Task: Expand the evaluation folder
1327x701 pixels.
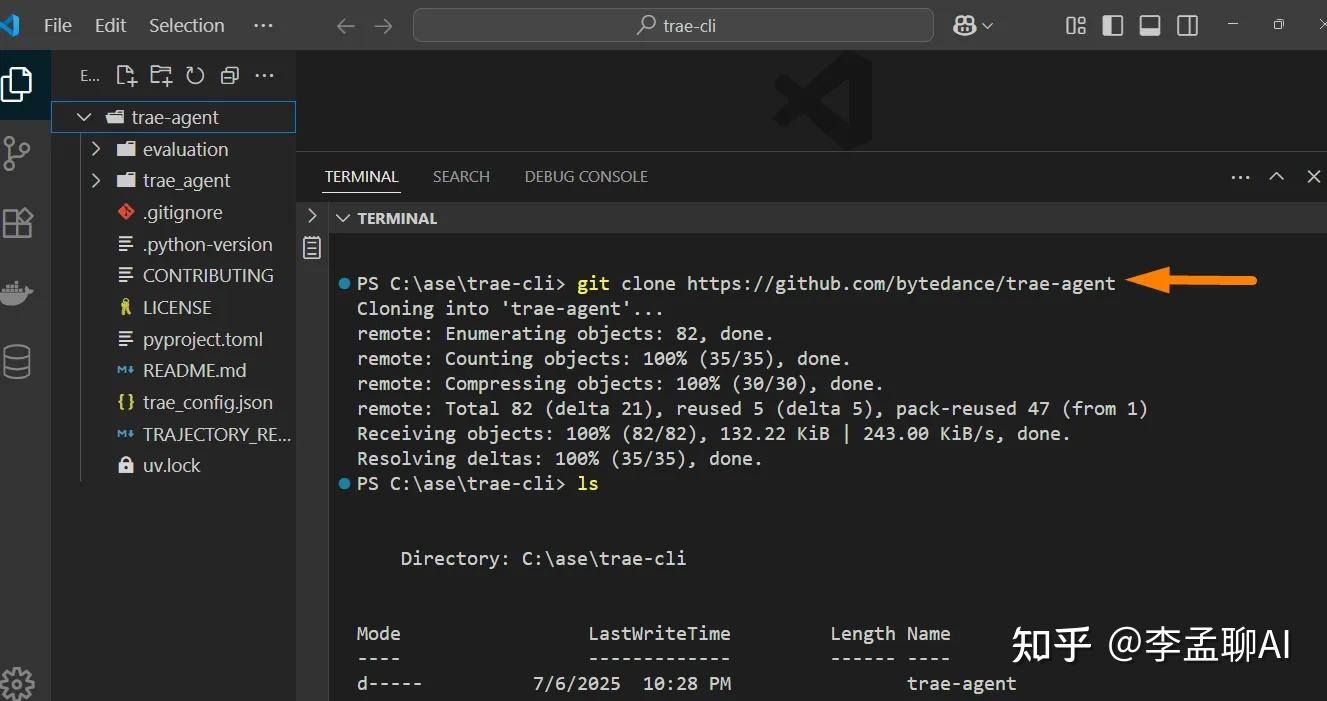Action: pyautogui.click(x=96, y=149)
